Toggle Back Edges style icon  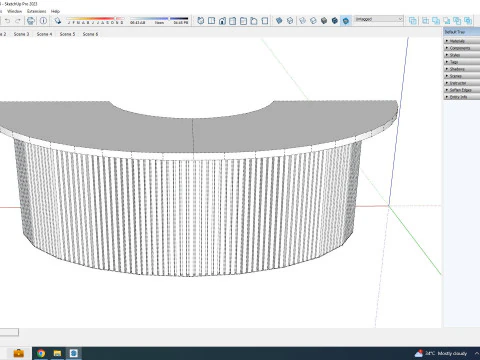coord(290,21)
